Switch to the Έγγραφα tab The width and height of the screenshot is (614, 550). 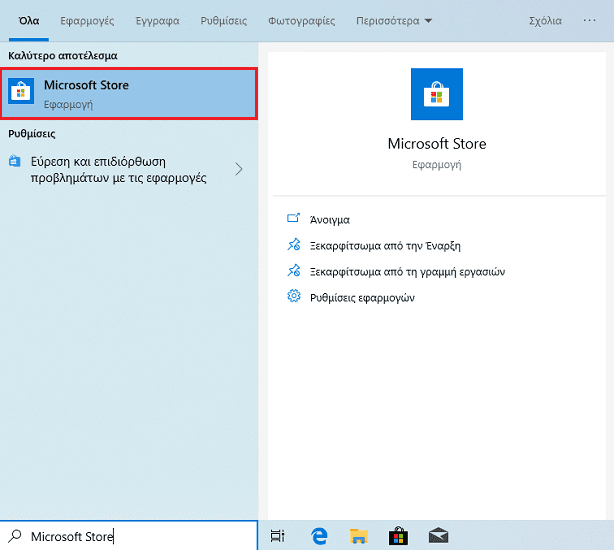[157, 21]
